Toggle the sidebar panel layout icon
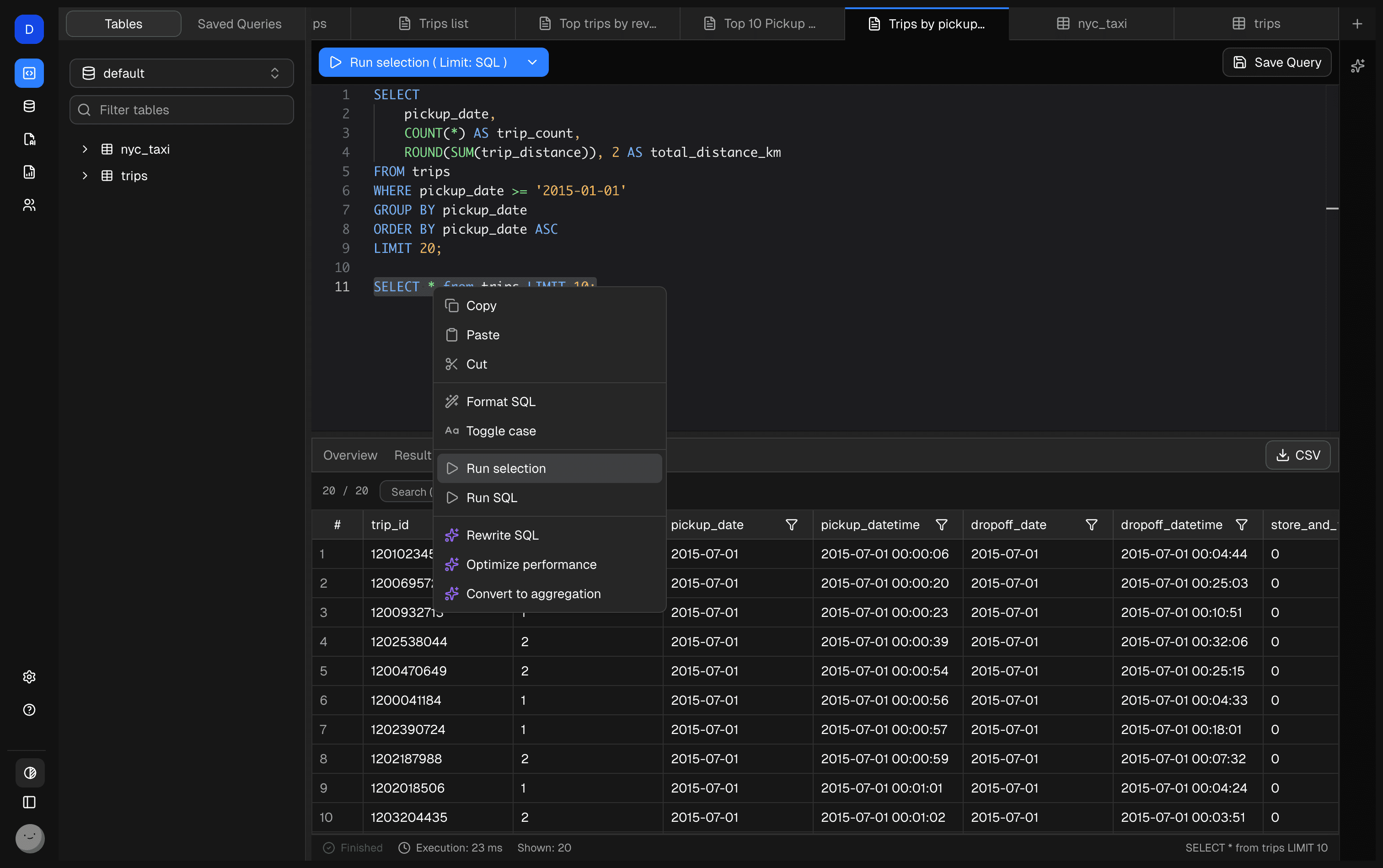 tap(29, 802)
